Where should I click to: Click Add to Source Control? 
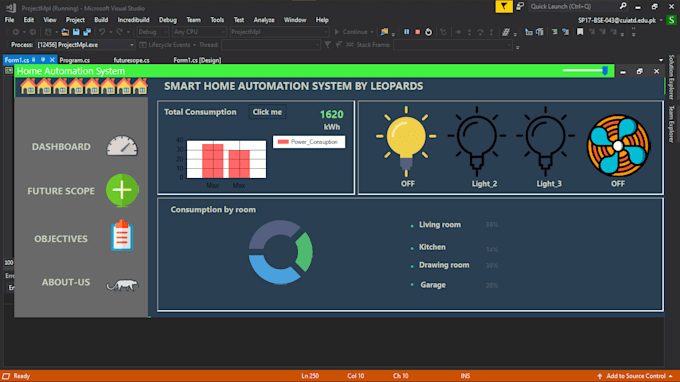pyautogui.click(x=636, y=376)
